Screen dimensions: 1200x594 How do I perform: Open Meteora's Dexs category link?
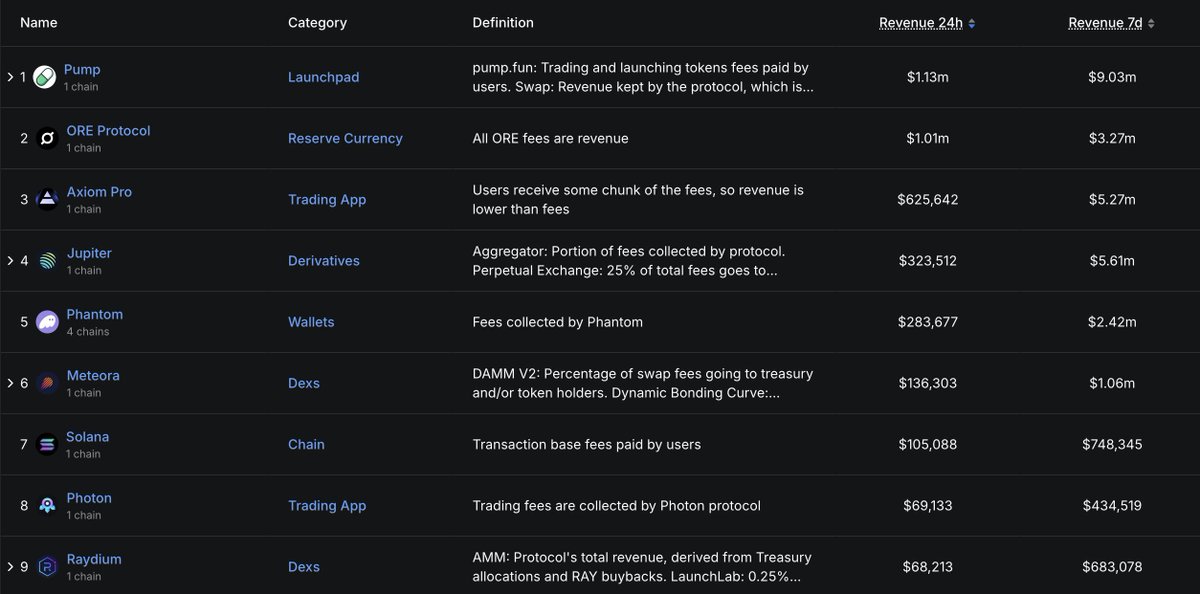304,383
